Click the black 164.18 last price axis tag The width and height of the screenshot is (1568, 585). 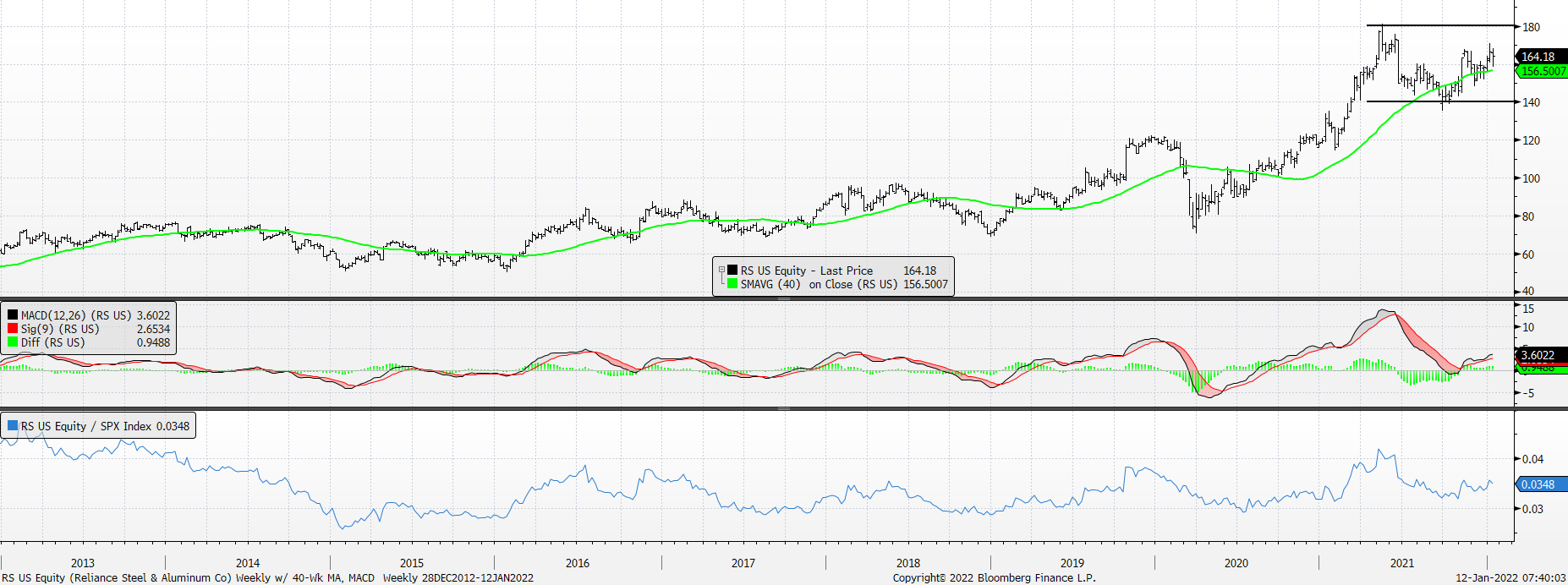[1542, 57]
